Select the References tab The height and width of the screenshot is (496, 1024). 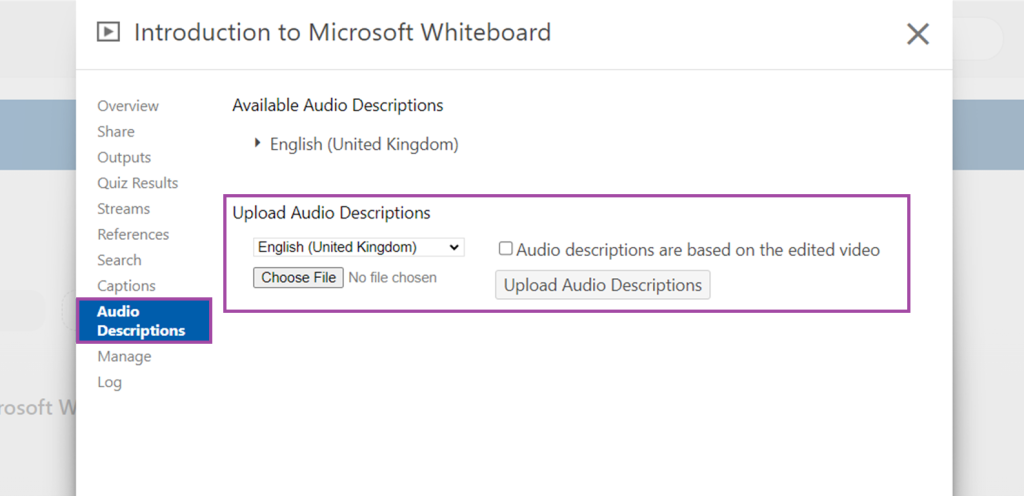(x=133, y=234)
